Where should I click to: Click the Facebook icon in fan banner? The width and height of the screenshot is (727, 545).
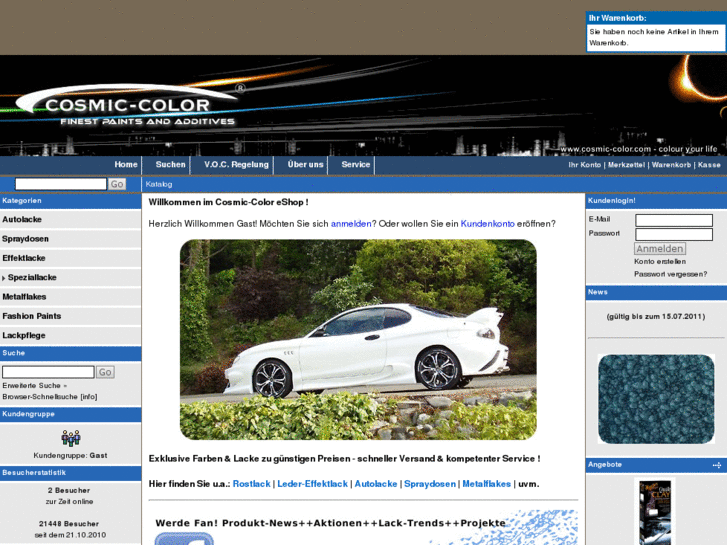[x=184, y=539]
